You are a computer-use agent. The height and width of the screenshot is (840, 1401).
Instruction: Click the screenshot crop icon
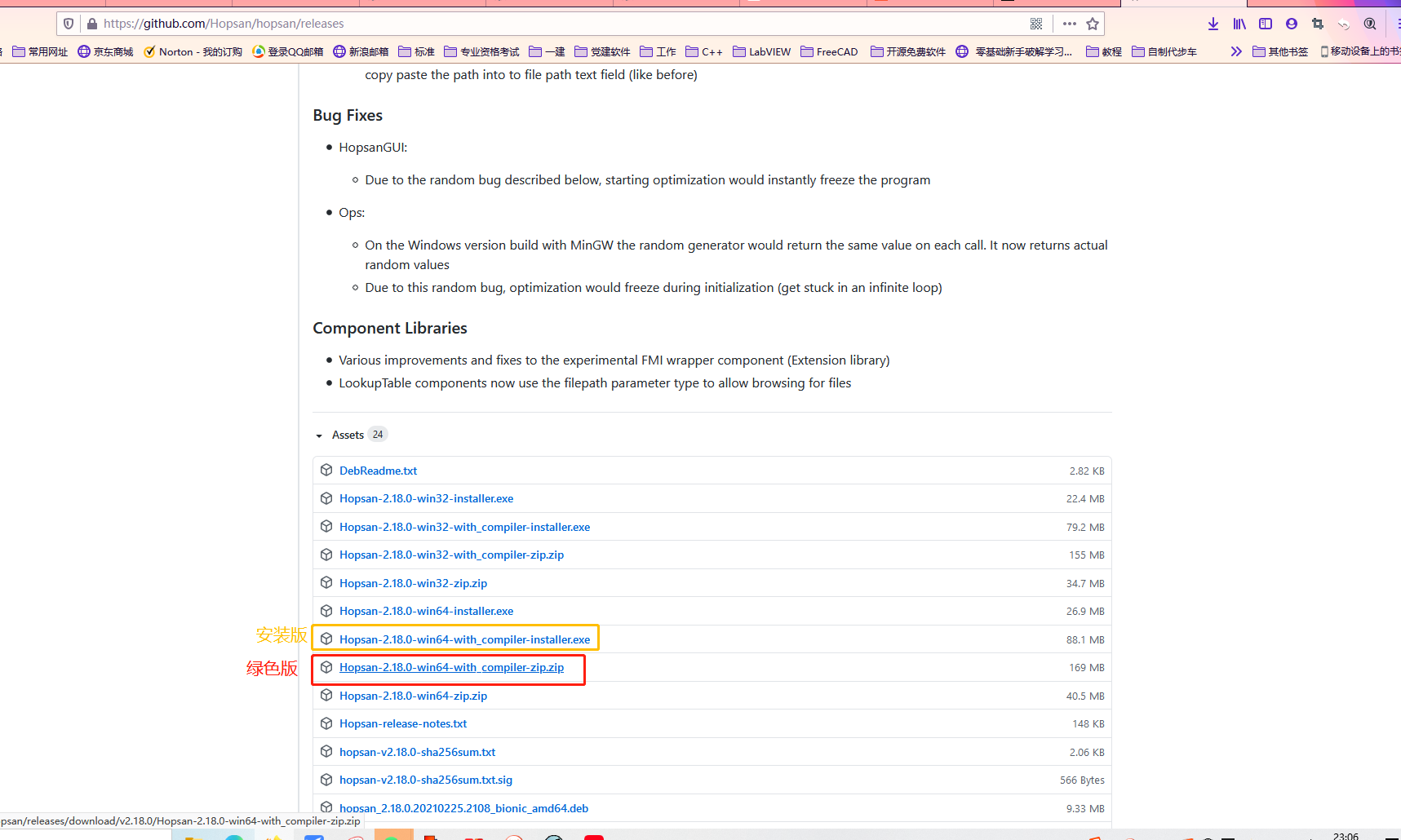[x=1318, y=24]
